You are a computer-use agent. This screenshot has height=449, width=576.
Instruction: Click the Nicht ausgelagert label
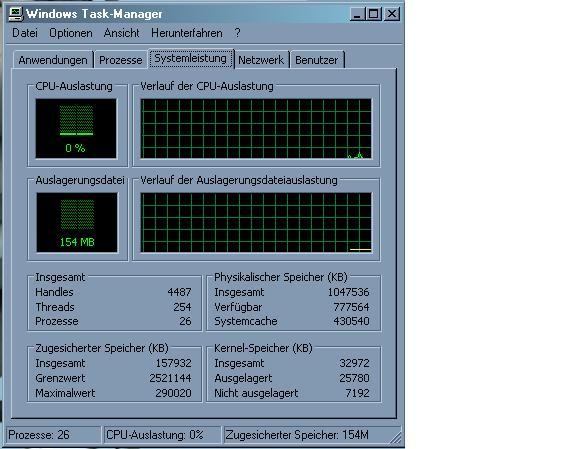[256, 393]
